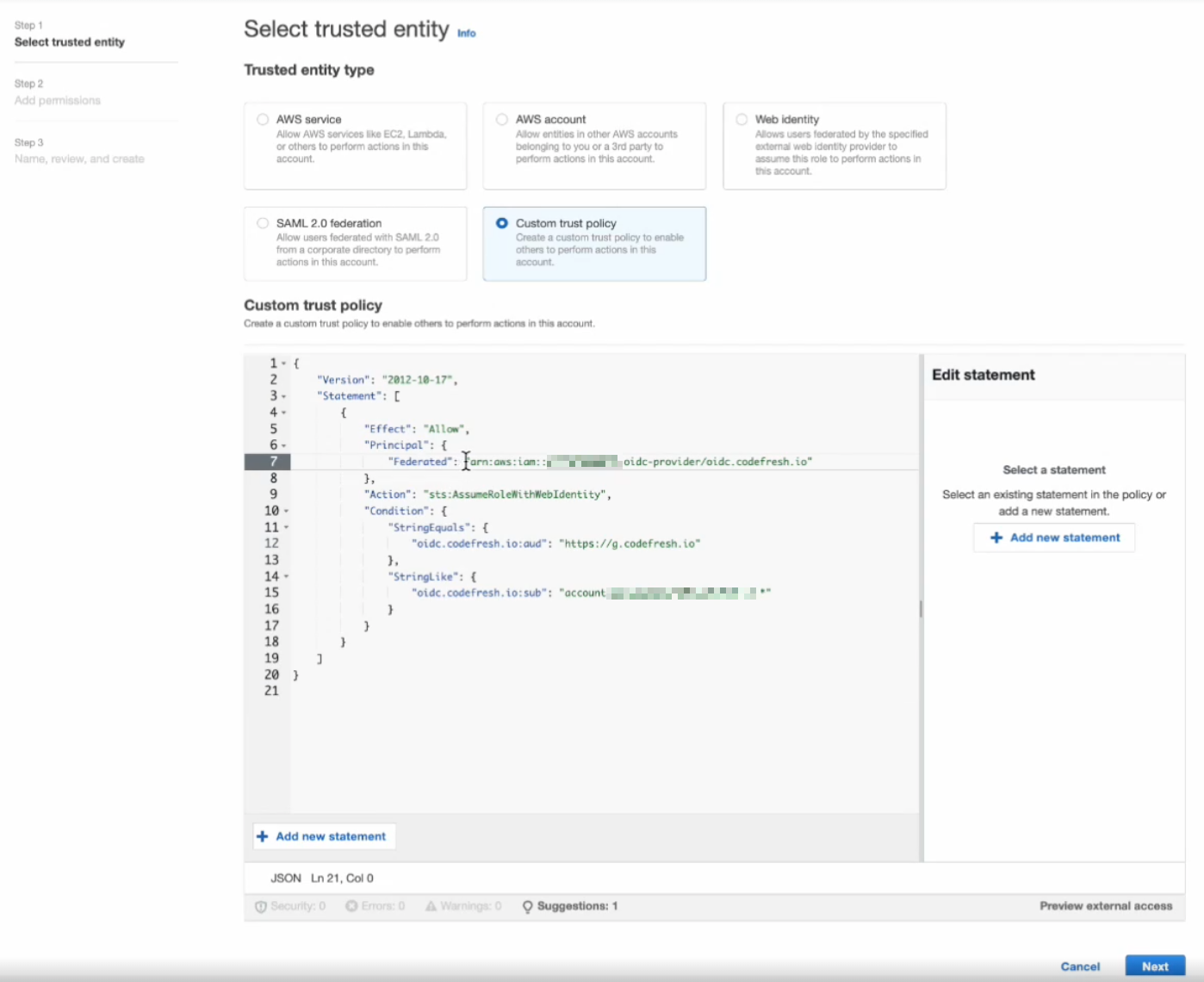Fold the Principal block on line 6

click(x=284, y=446)
